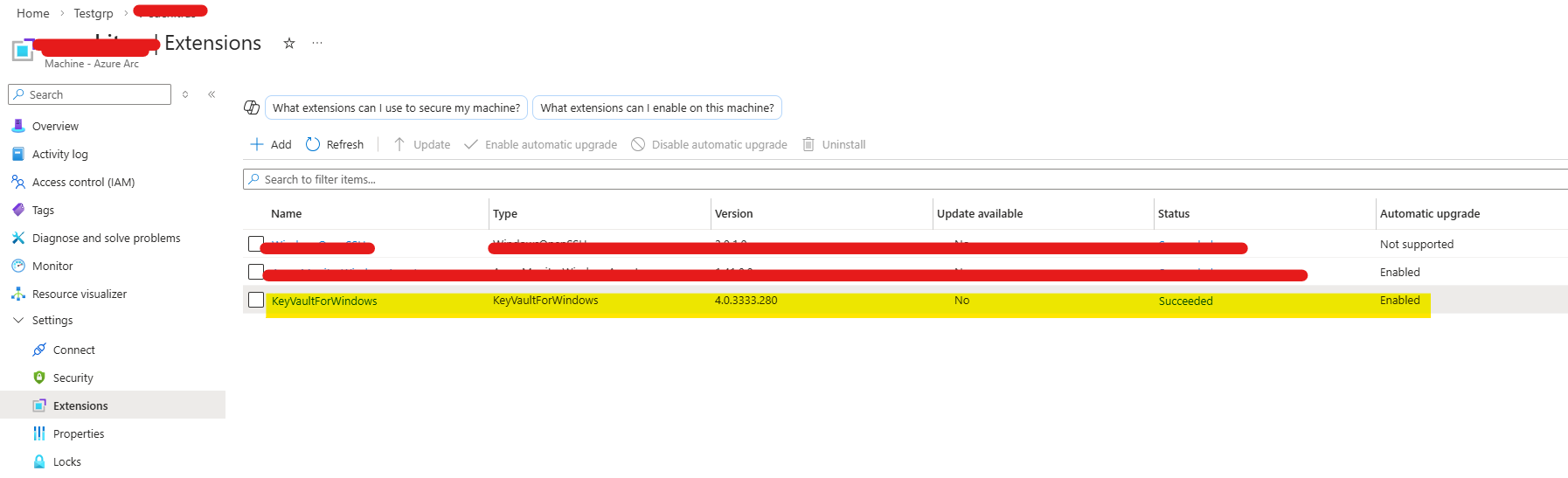
Task: Focus the sidebar Search box
Action: pos(89,94)
